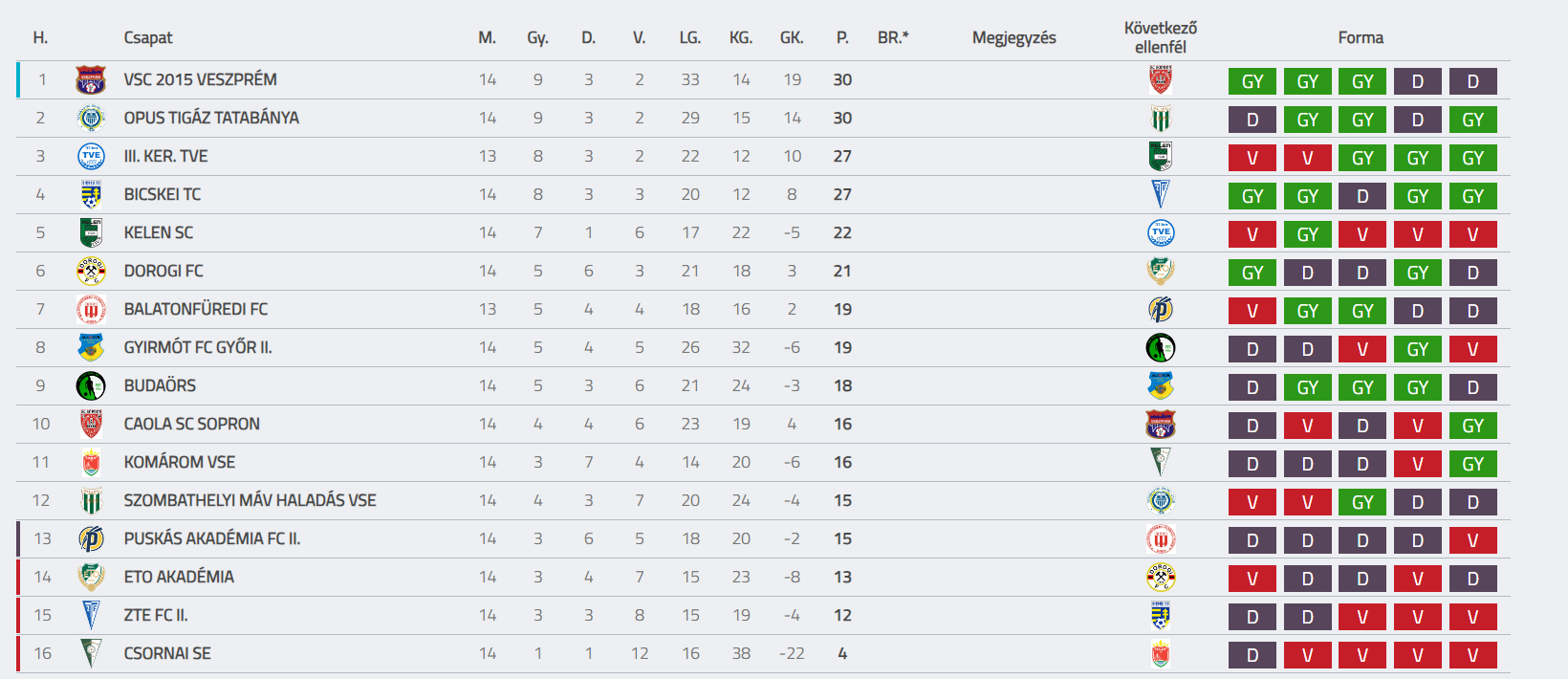Click the Bicskei TC team crest

[91, 195]
